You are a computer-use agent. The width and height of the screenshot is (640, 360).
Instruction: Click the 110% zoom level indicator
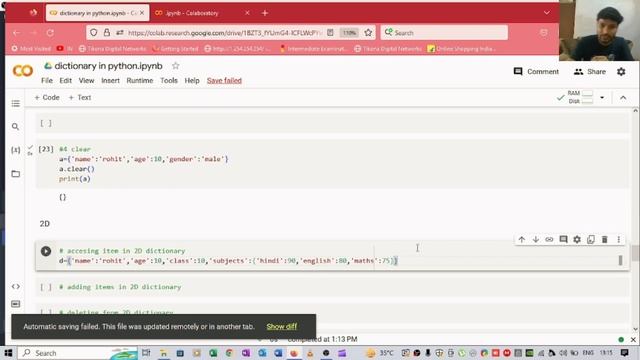coord(349,33)
